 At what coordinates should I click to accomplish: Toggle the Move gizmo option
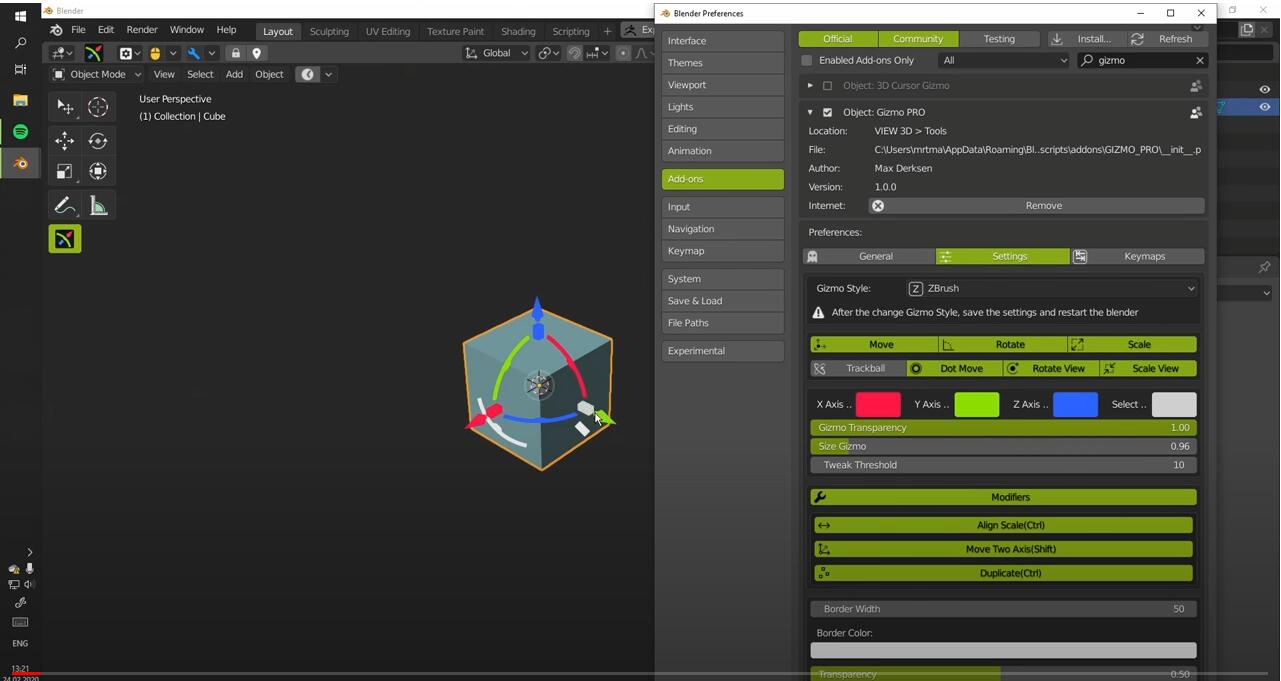tap(873, 344)
